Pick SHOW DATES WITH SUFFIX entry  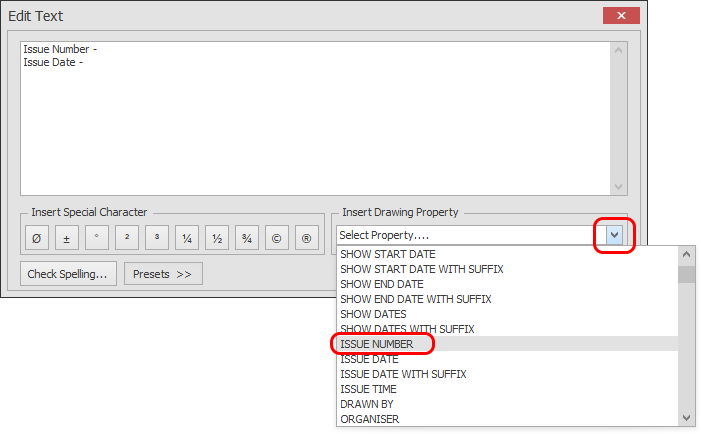click(x=507, y=329)
